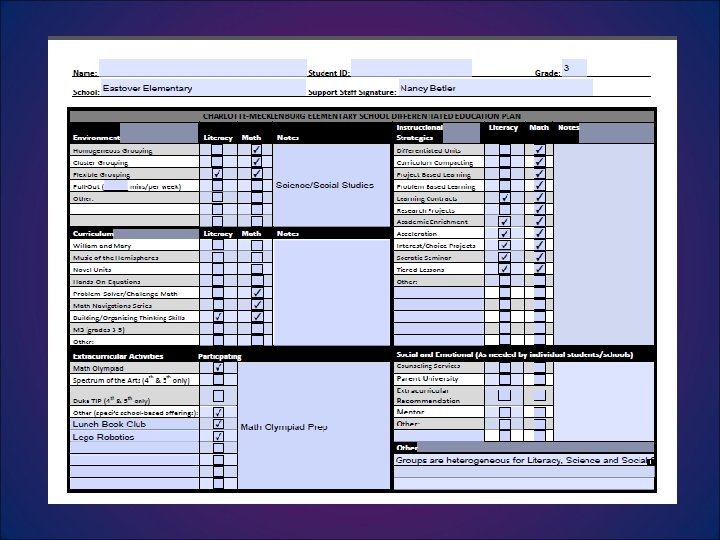The width and height of the screenshot is (720, 540).
Task: Click Instructional Strategies Notes text area
Action: 603,244
